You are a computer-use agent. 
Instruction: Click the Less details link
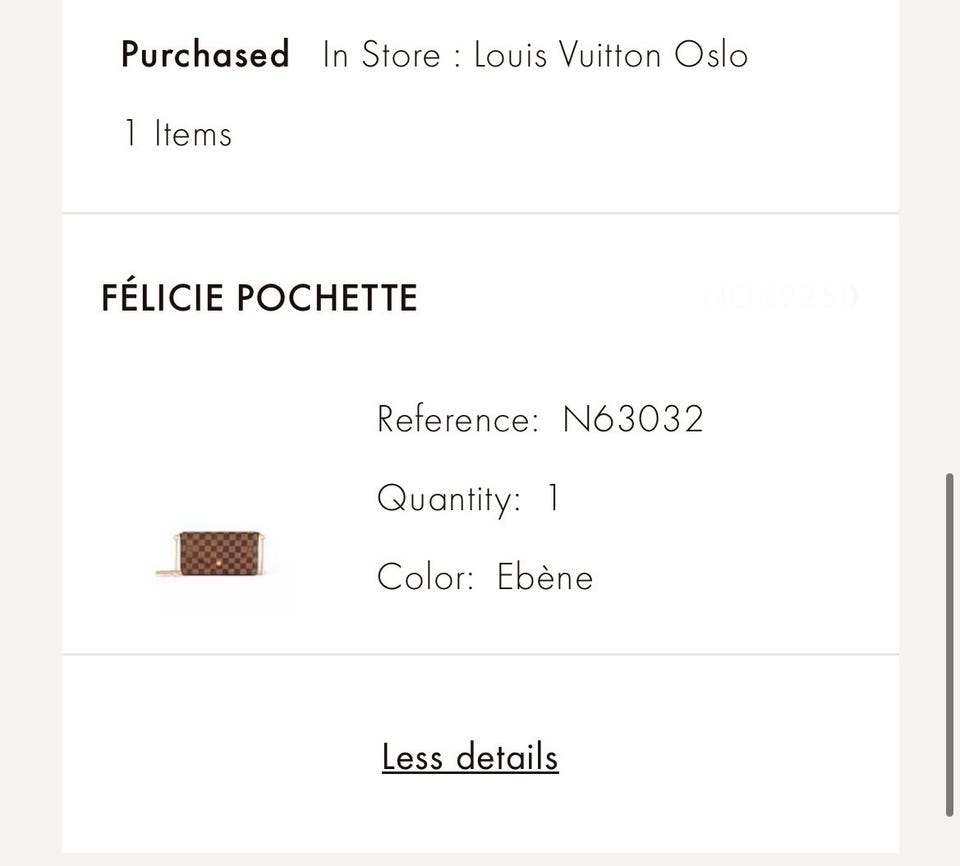pos(470,757)
